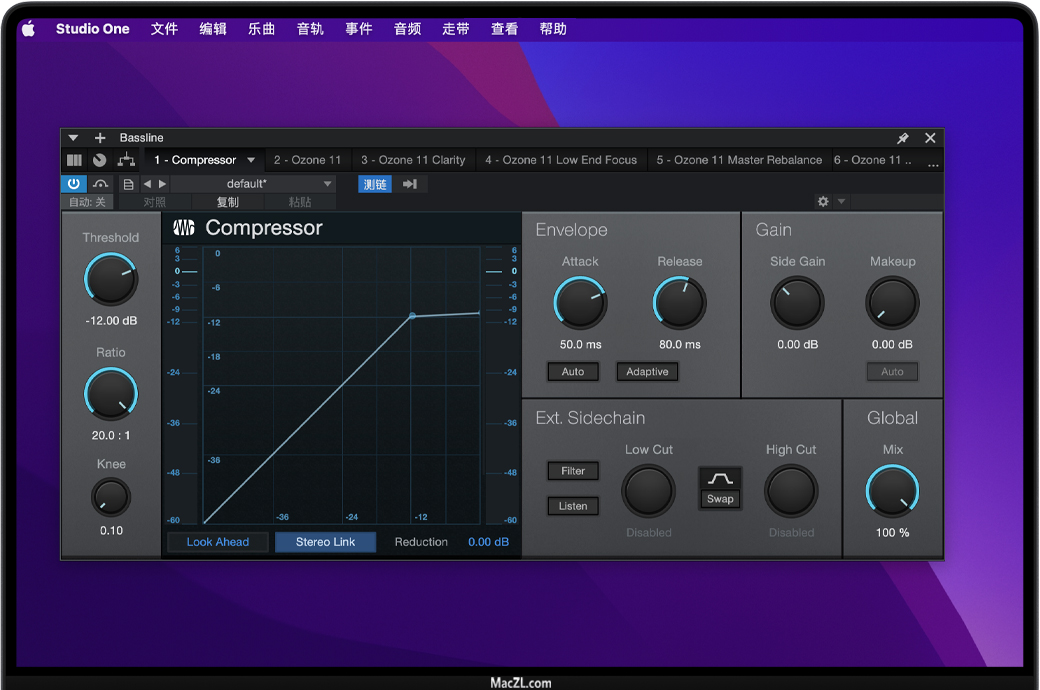Disable the Stereo Link toggle
Image resolution: width=1040 pixels, height=690 pixels.
point(325,542)
